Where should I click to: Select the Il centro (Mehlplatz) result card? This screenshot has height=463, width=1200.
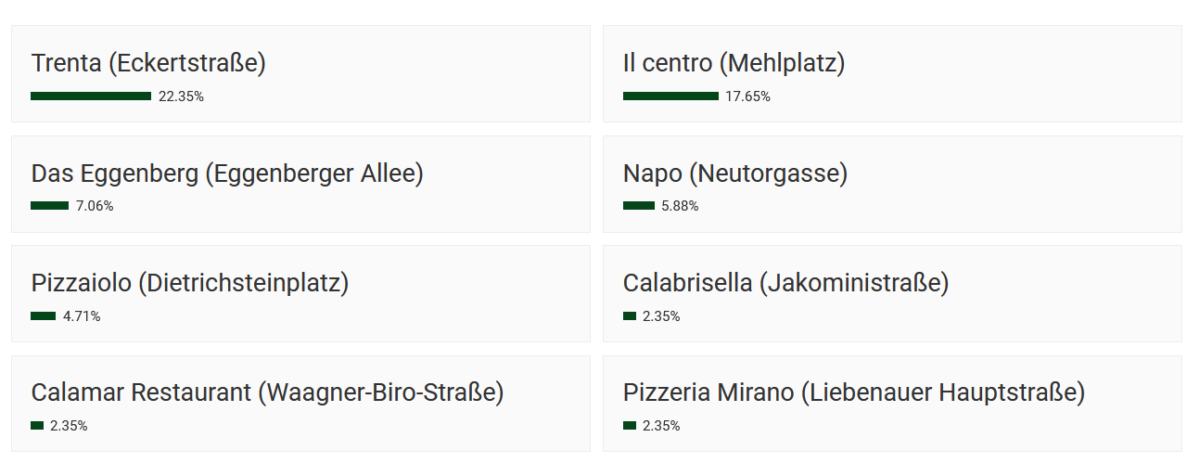pos(733,64)
